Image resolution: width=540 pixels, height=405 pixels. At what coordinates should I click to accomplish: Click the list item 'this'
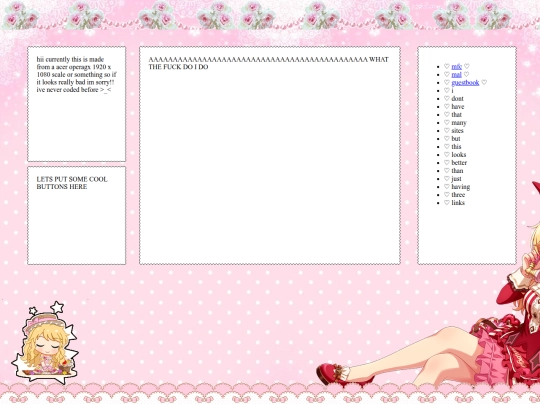456,147
